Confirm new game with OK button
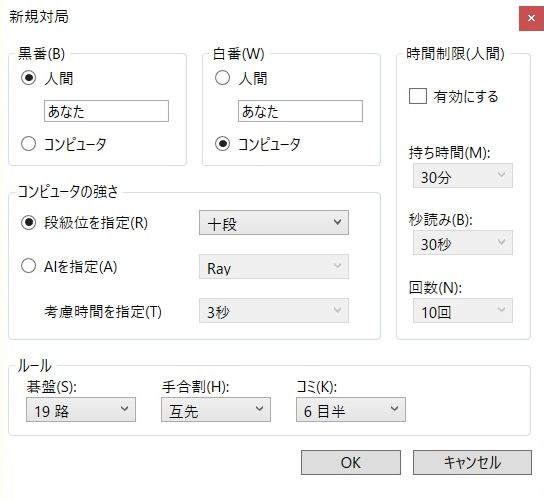The image size is (544, 501). click(351, 462)
